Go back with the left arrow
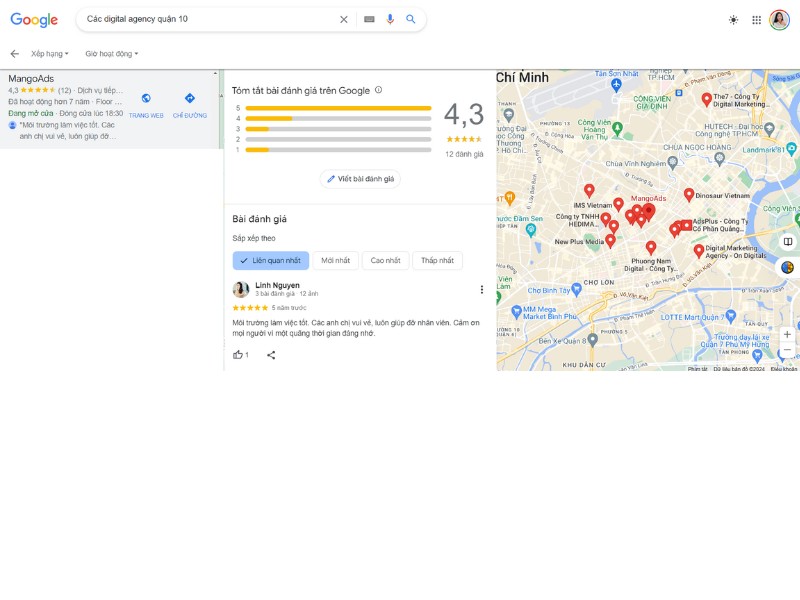 (x=14, y=54)
